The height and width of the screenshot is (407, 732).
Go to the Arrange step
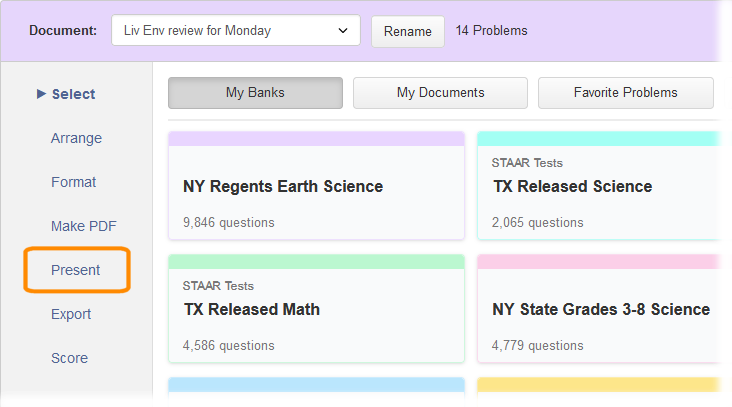tap(76, 138)
